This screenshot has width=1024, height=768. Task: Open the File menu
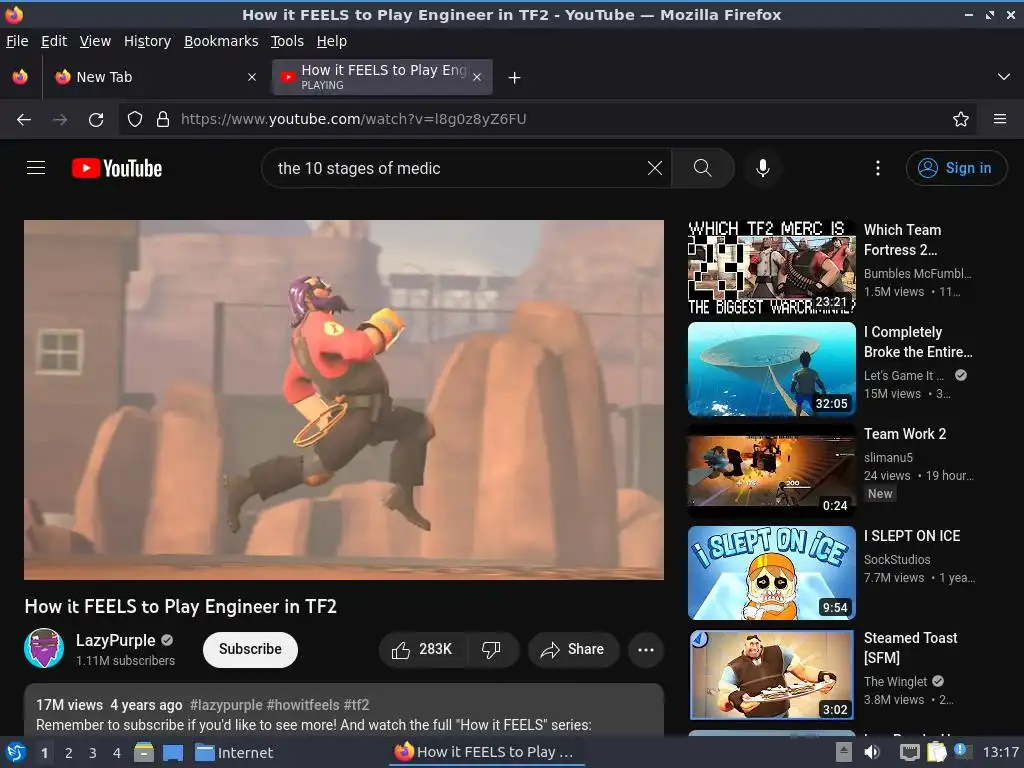coord(17,41)
